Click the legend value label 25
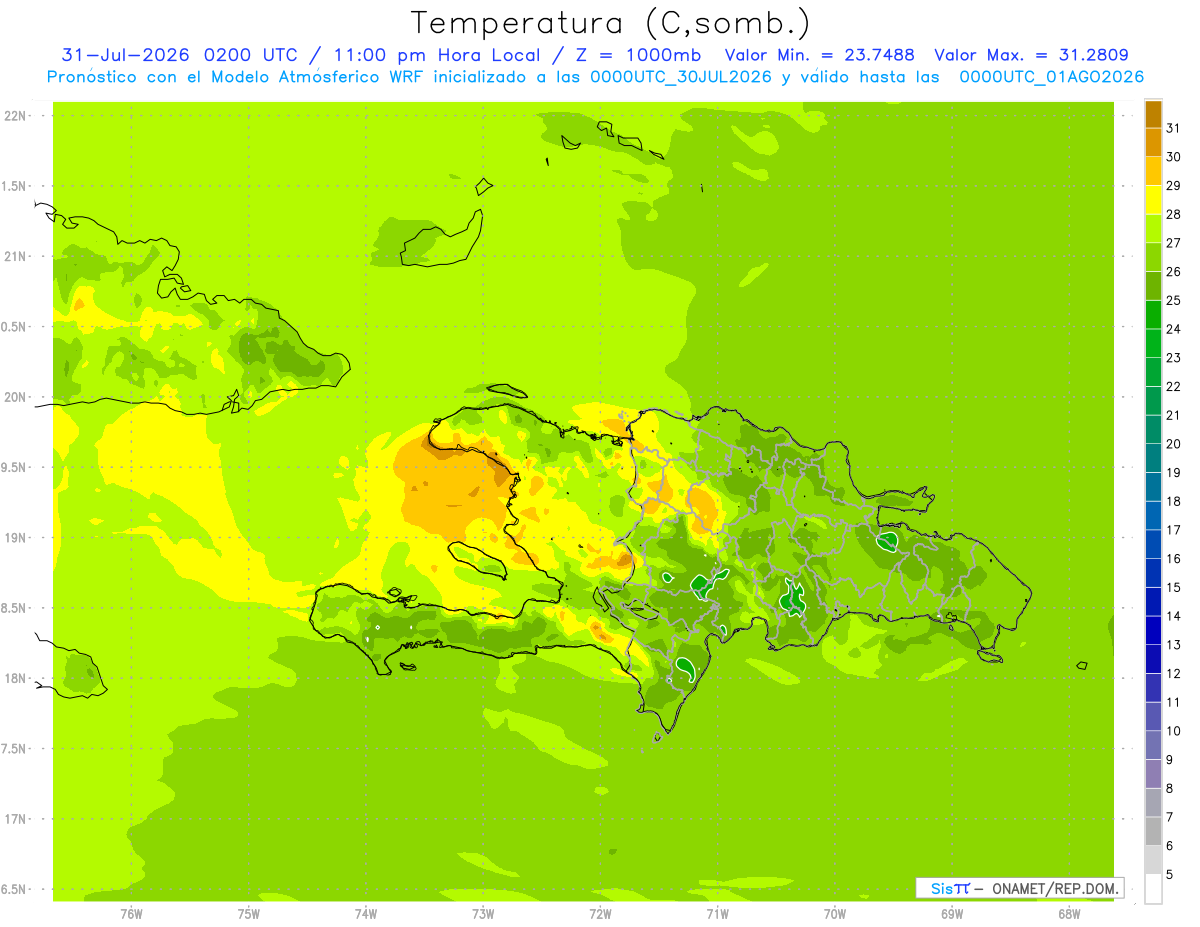The width and height of the screenshot is (1200, 927). coord(1174,300)
